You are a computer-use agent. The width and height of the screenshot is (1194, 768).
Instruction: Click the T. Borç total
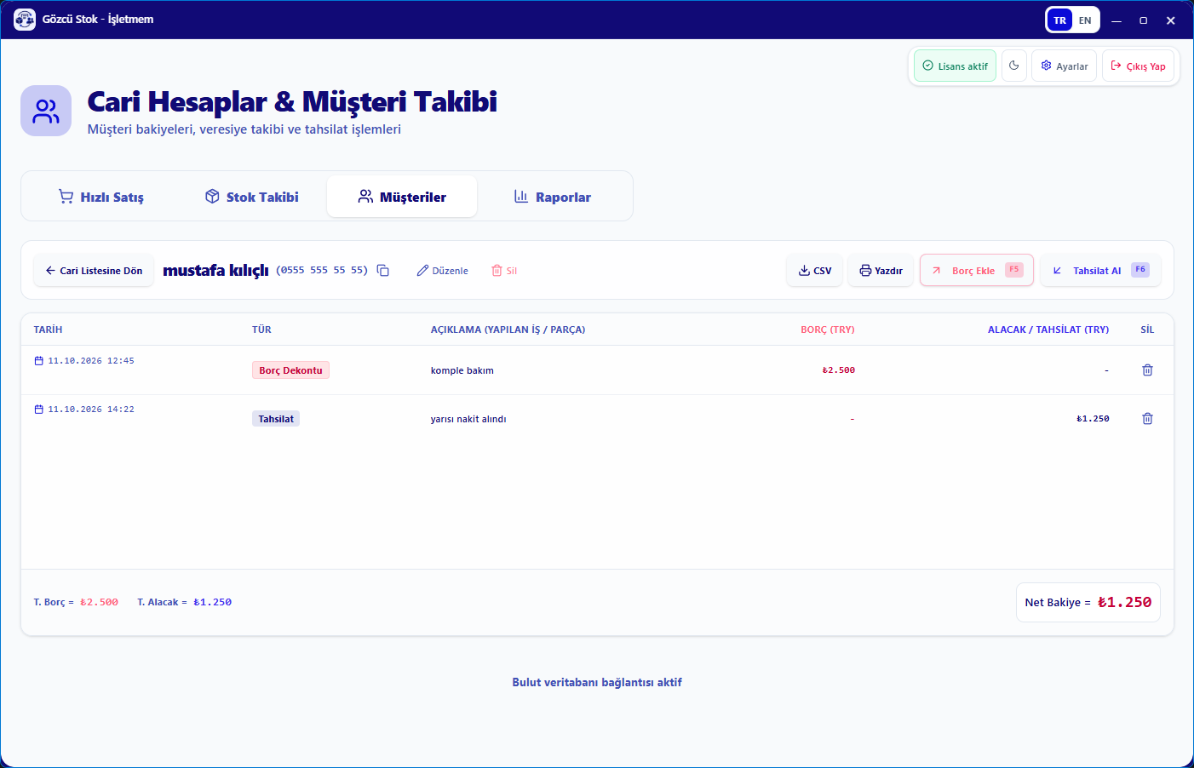[x=76, y=602]
